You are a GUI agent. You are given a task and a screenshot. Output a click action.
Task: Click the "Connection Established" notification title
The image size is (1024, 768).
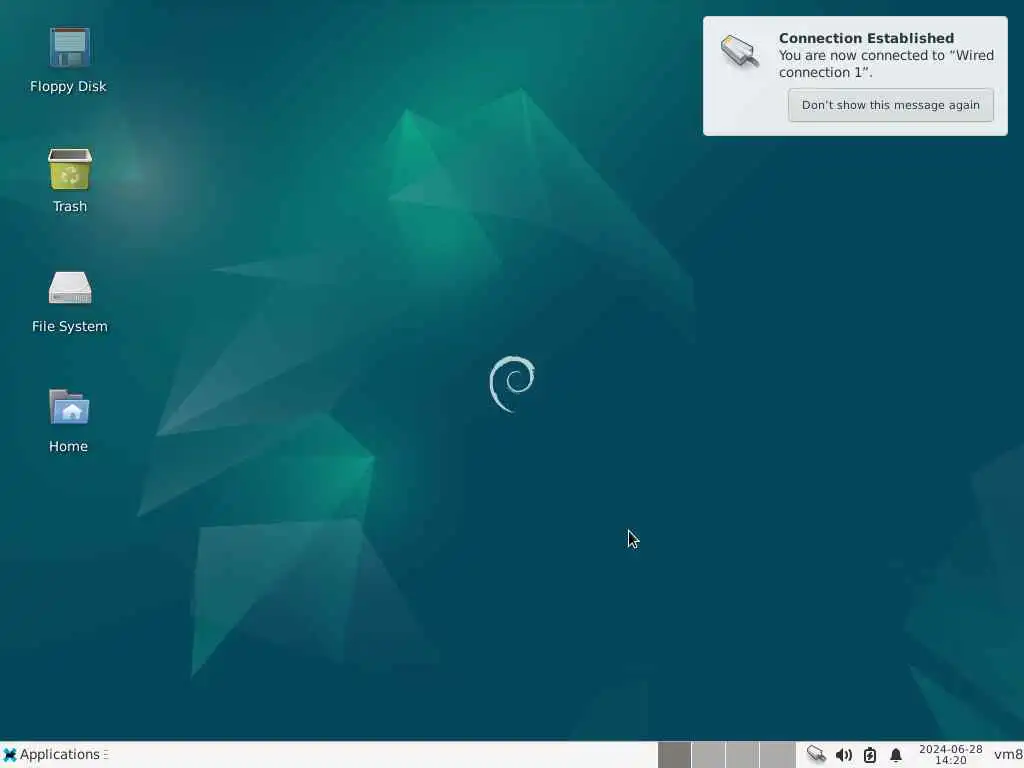(x=866, y=38)
